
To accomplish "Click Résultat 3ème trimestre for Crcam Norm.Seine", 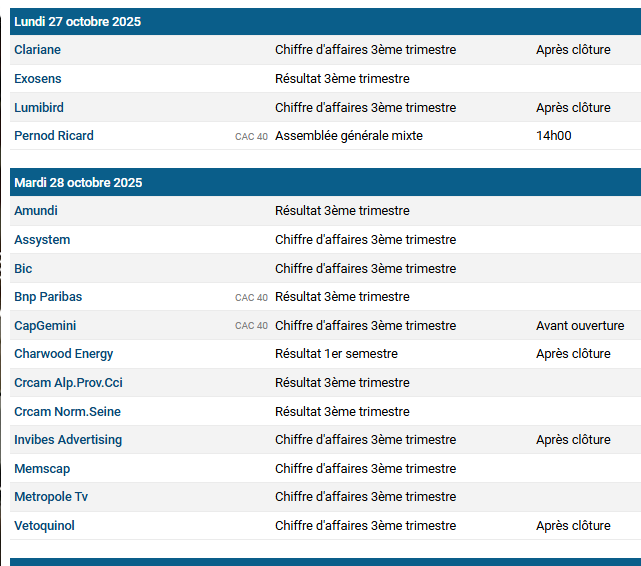I will 342,412.
